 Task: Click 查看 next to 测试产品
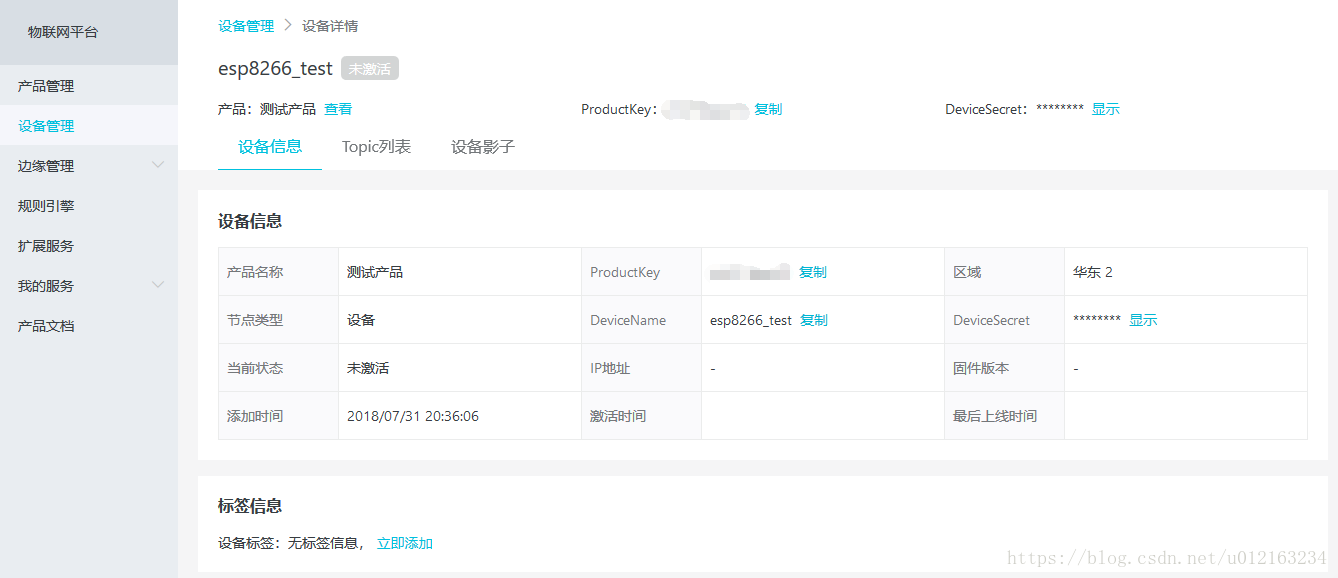338,109
